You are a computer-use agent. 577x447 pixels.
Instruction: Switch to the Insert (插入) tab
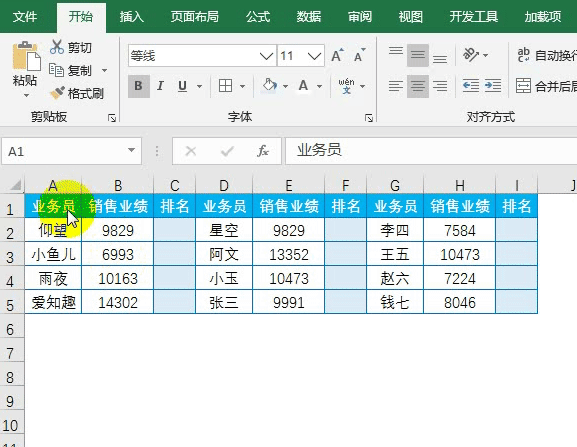pyautogui.click(x=131, y=17)
